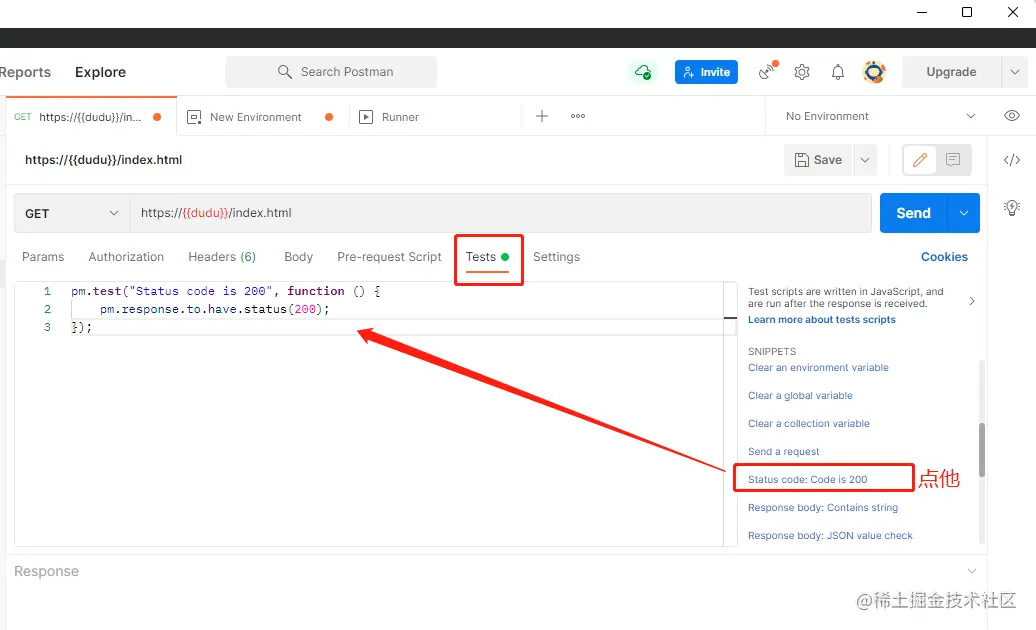Click the Upgrade button
Viewport: 1036px width, 630px height.
click(951, 72)
